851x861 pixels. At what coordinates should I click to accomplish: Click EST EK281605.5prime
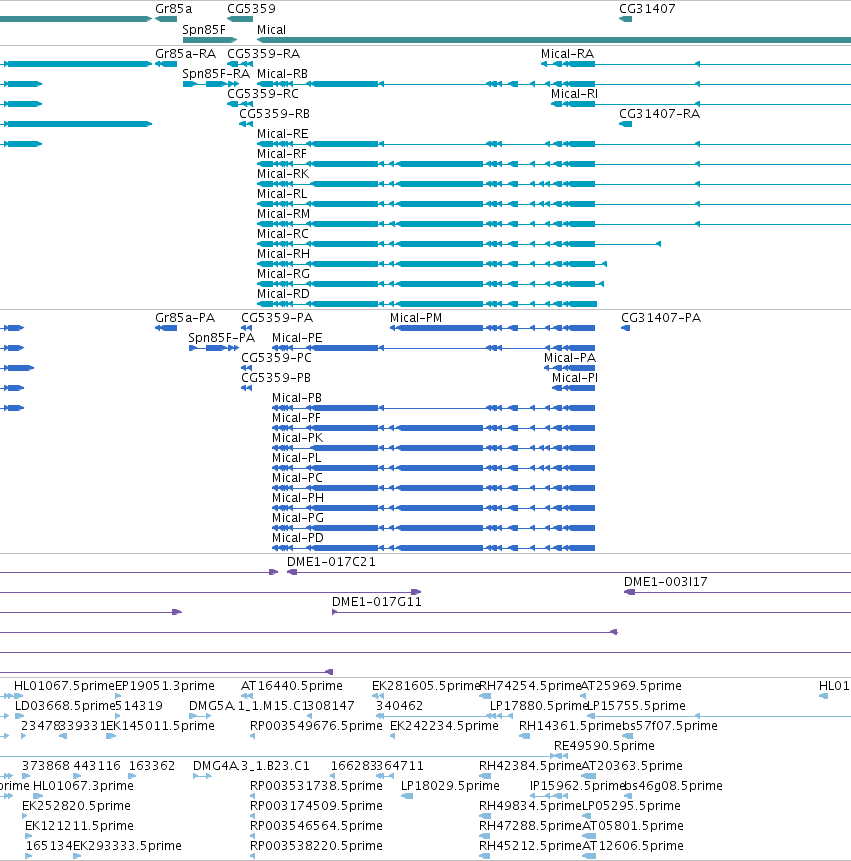click(x=378, y=696)
